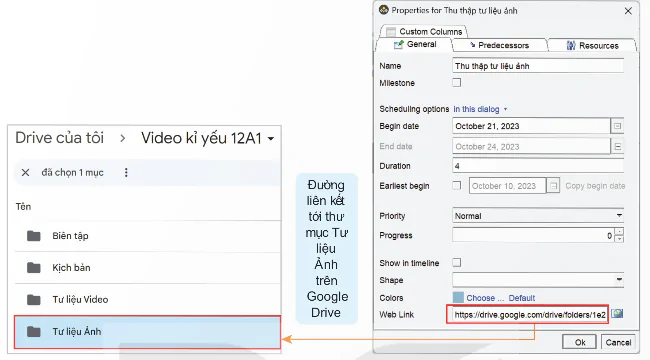
Task: Open the three-dot more actions menu
Action: click(x=126, y=173)
